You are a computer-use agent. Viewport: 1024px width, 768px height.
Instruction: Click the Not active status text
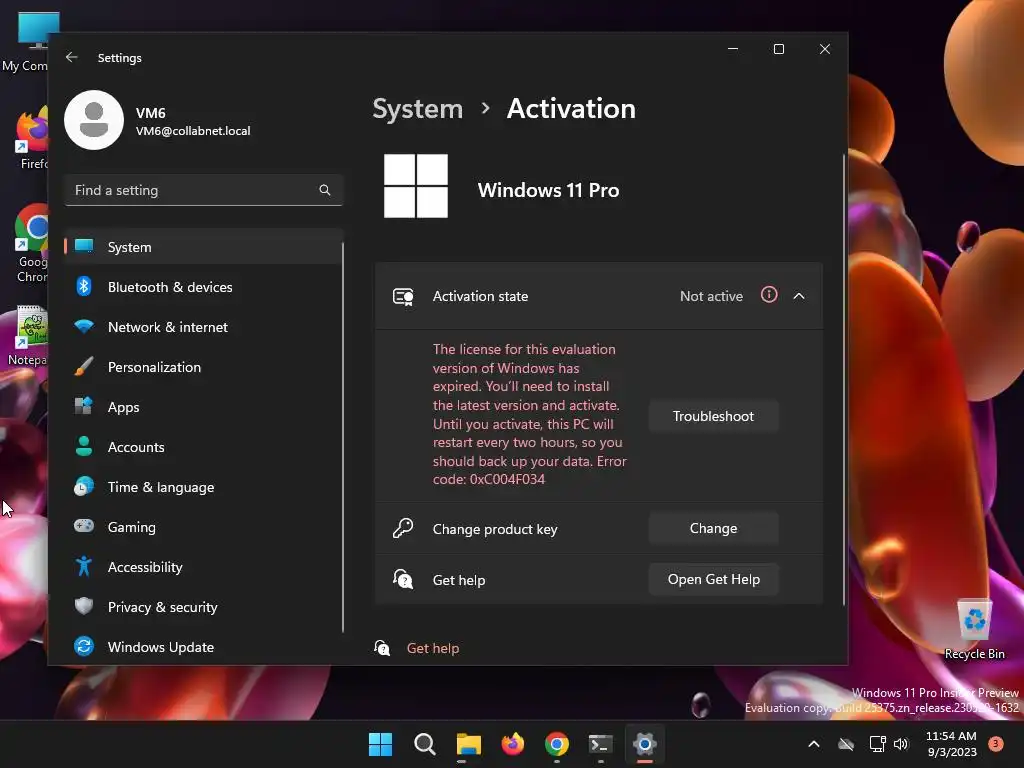[711, 296]
